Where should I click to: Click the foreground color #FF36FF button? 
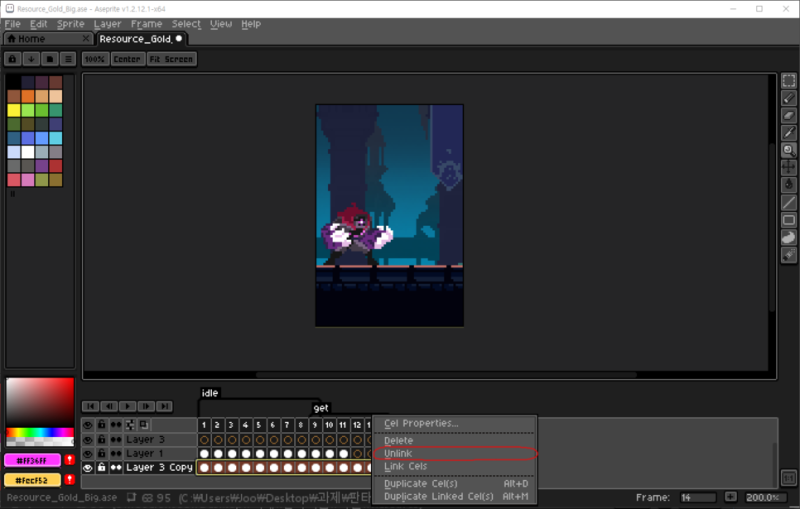(32, 461)
